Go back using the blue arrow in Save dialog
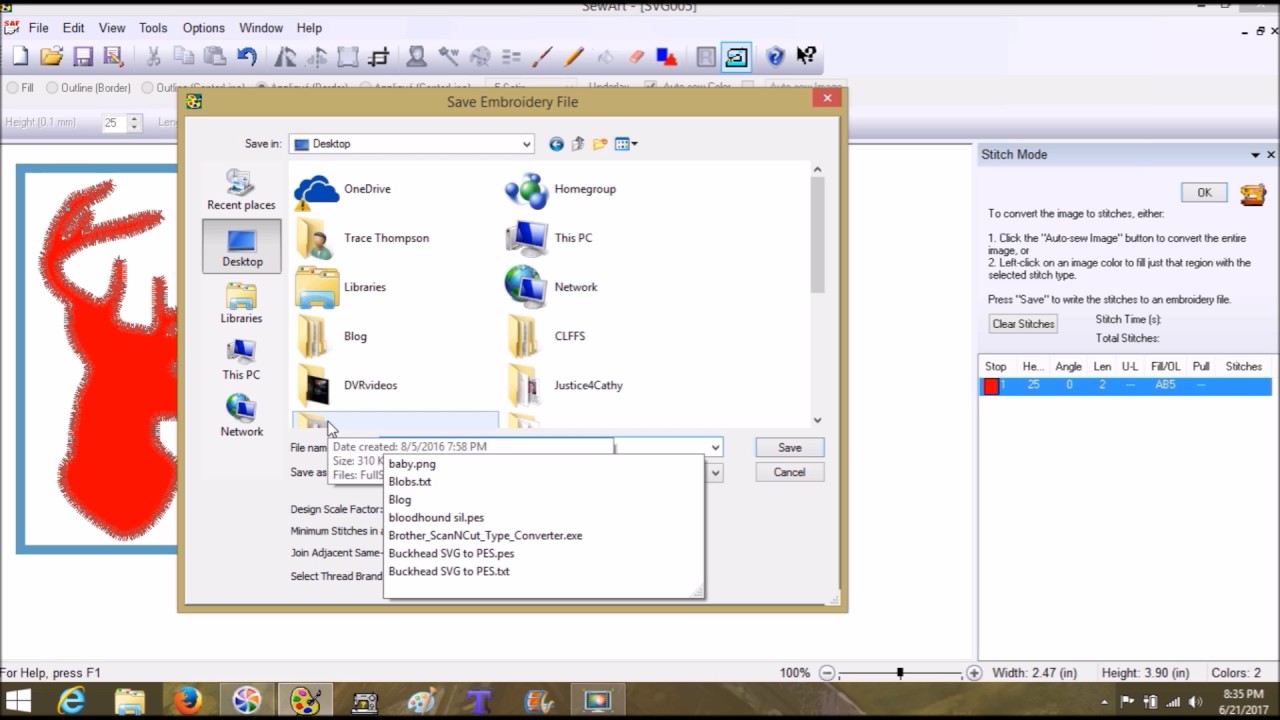The image size is (1280, 720). 556,144
